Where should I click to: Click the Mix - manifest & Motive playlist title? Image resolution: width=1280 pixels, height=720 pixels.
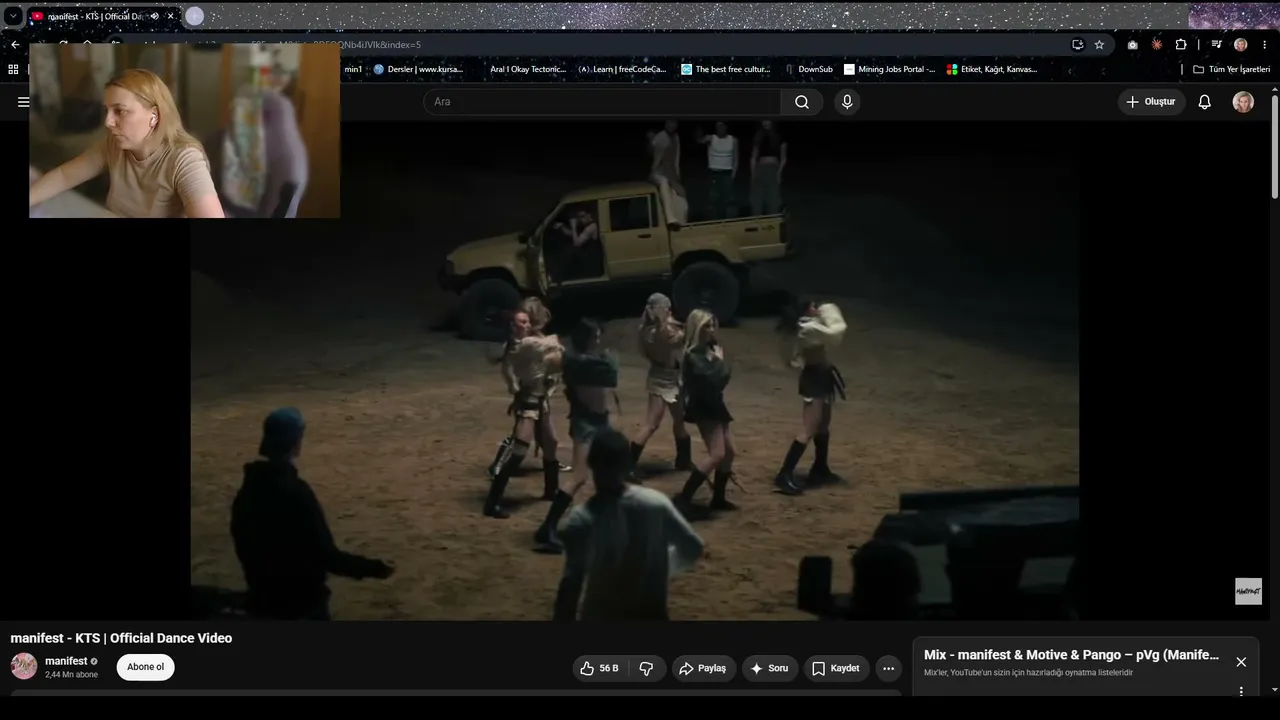coord(1071,655)
